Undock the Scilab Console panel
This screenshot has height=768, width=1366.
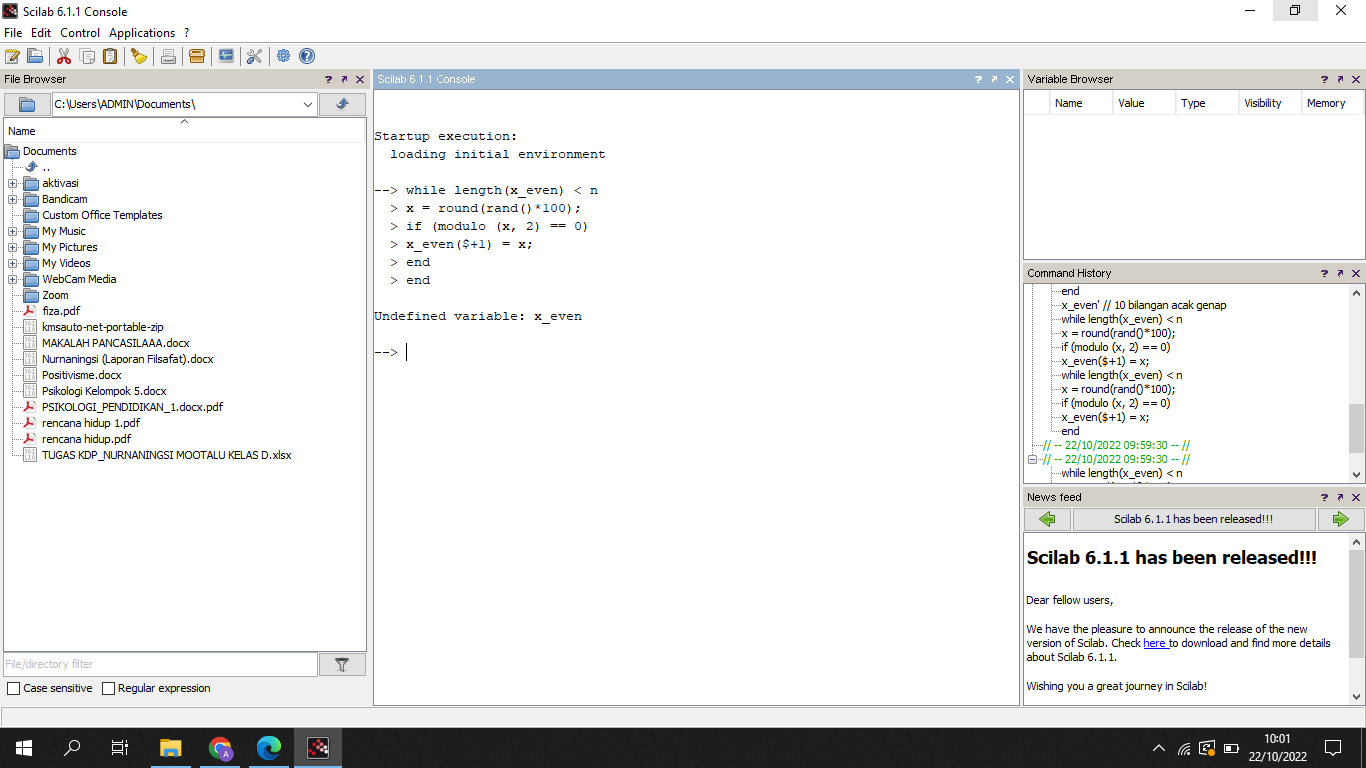point(994,79)
